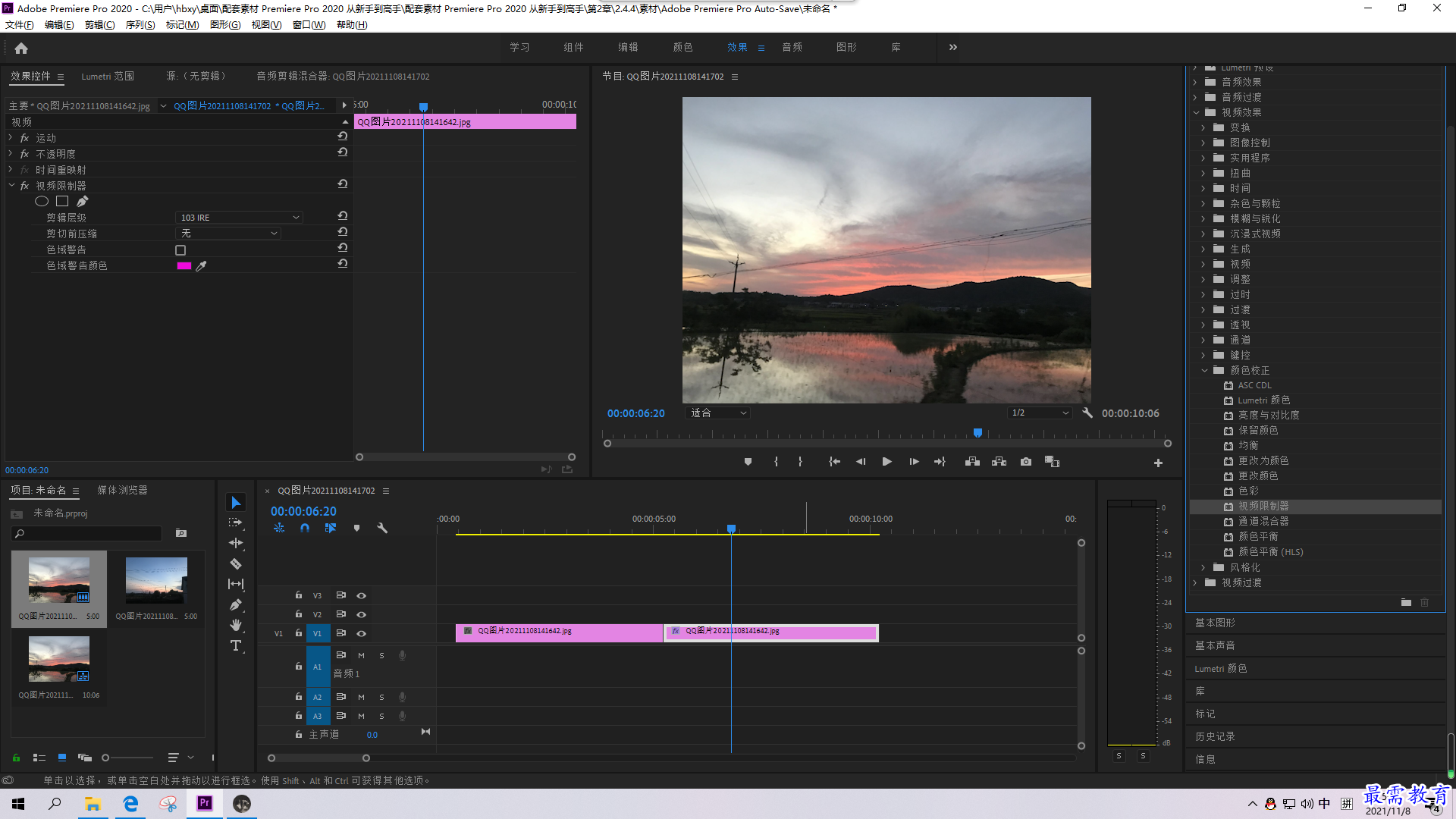Viewport: 1456px width, 819px height.
Task: Select the Track Select Forward tool
Action: [x=236, y=522]
